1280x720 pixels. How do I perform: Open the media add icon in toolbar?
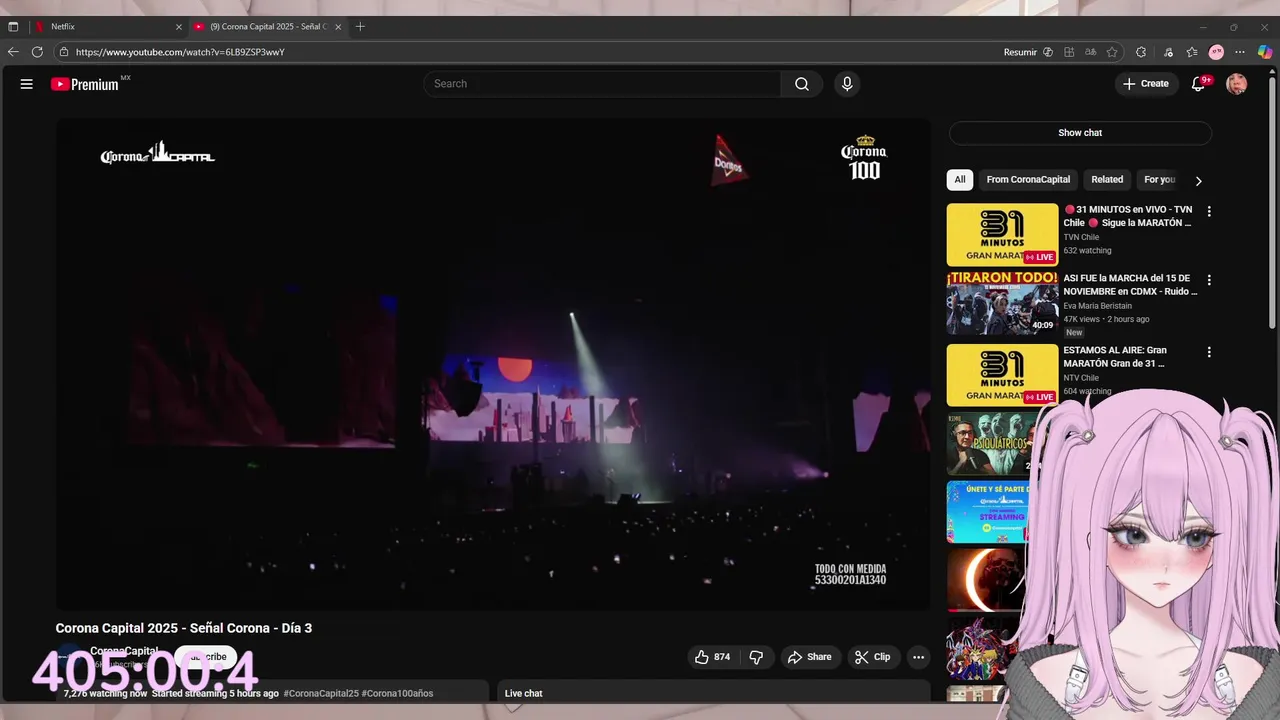[1168, 52]
